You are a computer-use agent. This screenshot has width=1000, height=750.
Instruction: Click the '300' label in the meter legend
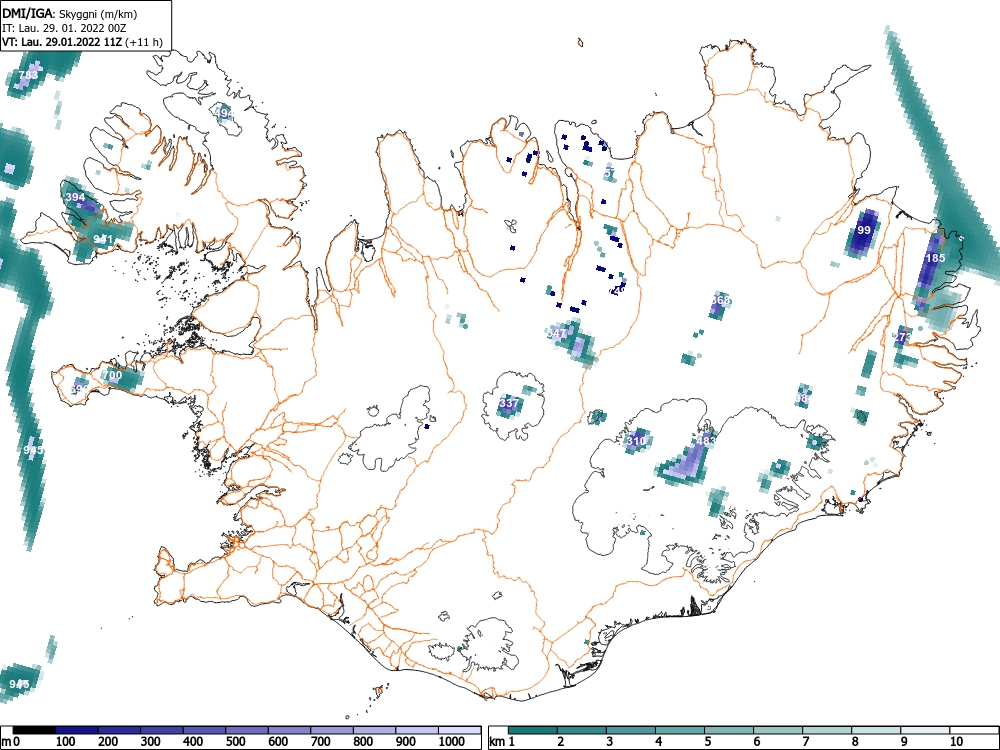pyautogui.click(x=151, y=741)
